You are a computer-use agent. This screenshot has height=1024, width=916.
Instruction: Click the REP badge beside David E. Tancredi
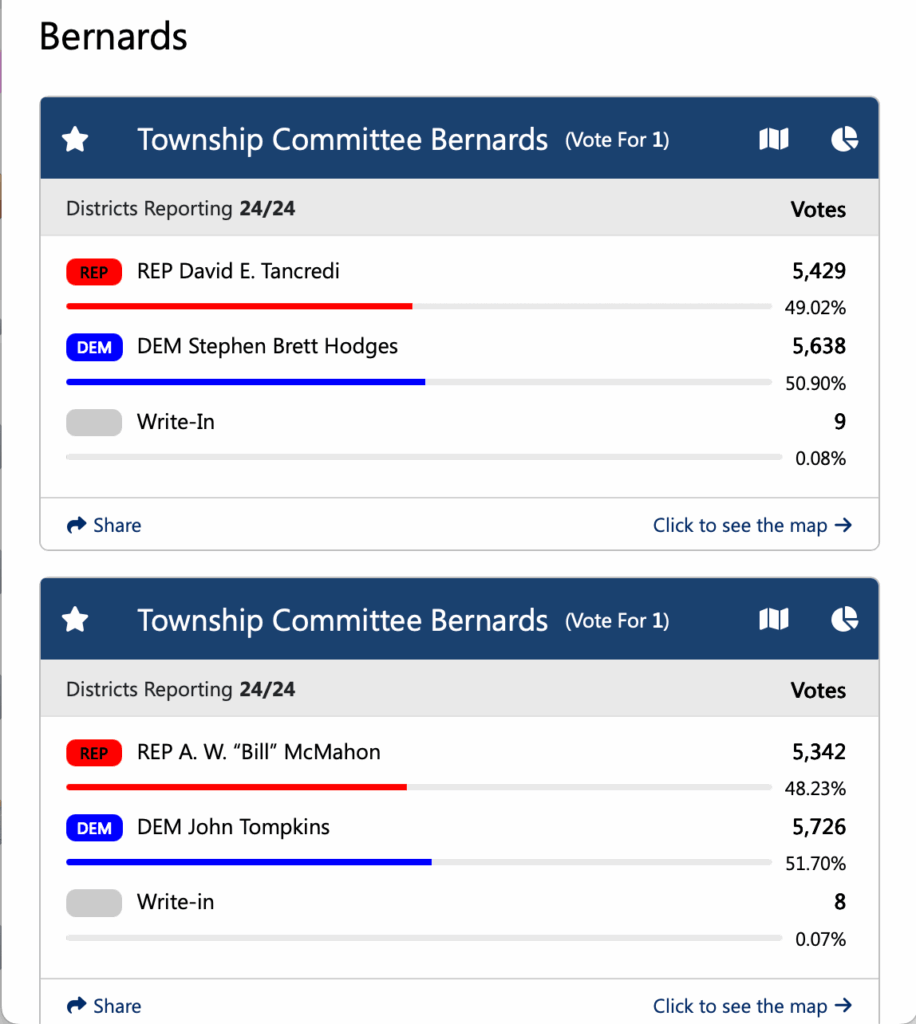pos(94,272)
